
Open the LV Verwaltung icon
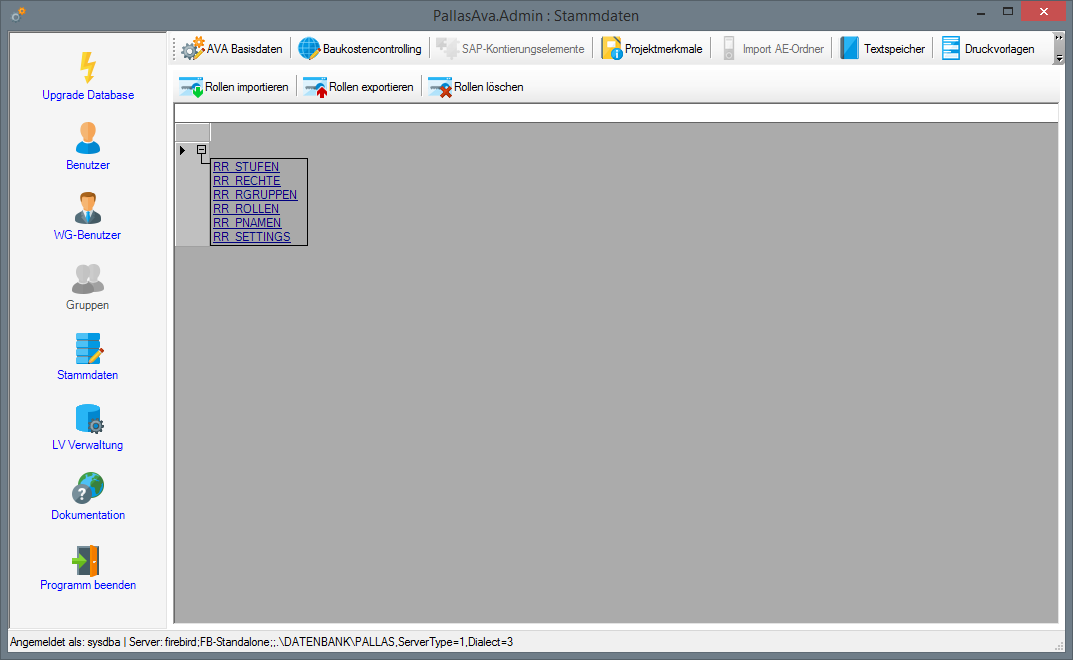89,419
